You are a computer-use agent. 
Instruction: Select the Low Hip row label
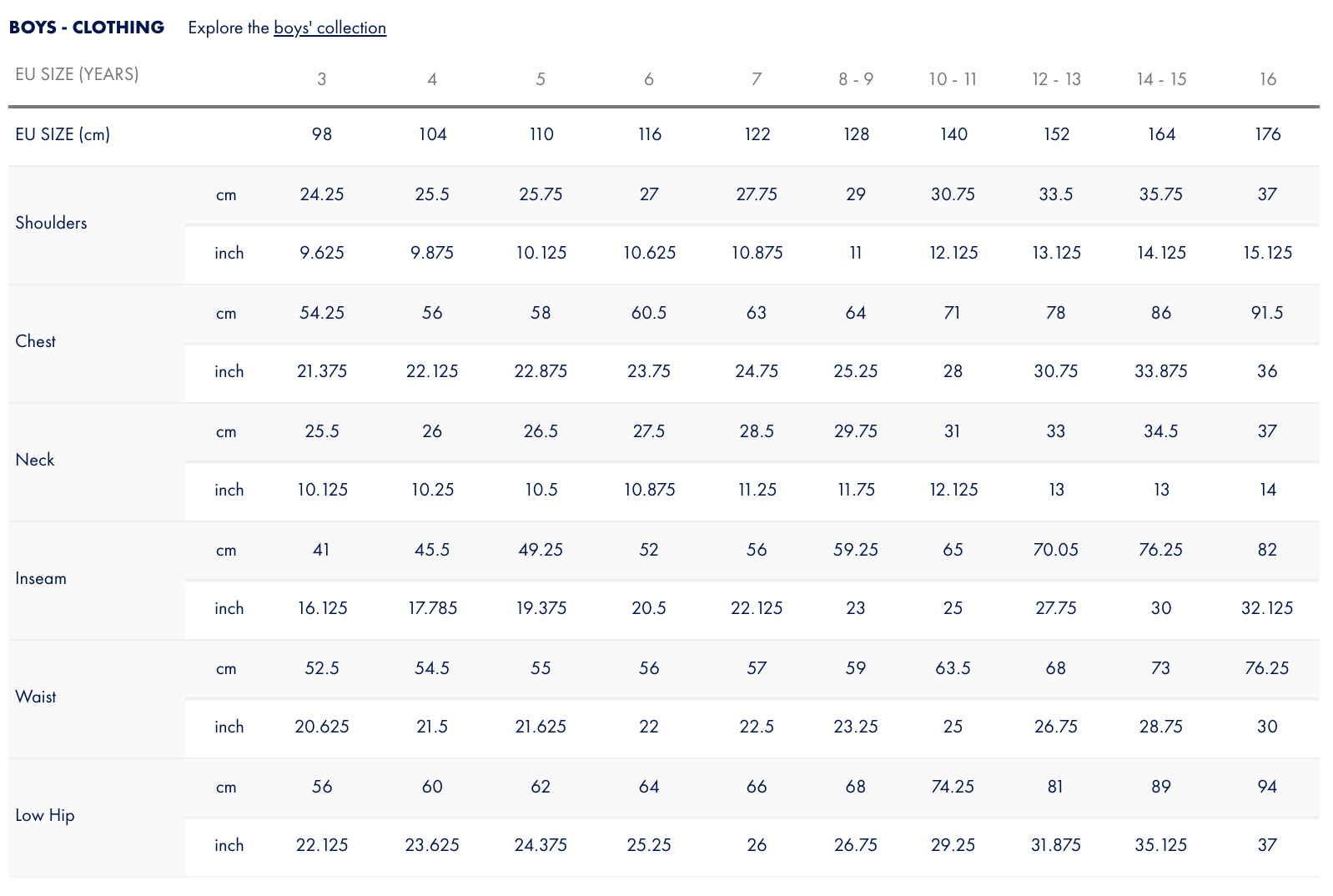click(x=45, y=815)
